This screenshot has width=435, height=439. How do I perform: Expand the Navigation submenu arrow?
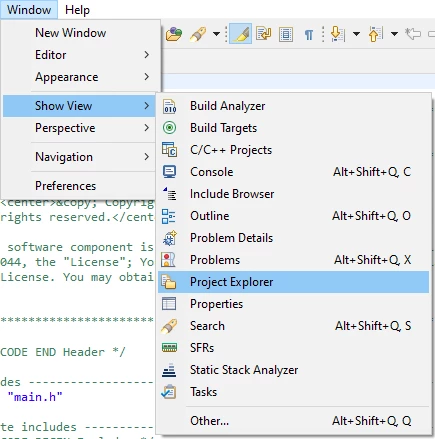point(147,157)
